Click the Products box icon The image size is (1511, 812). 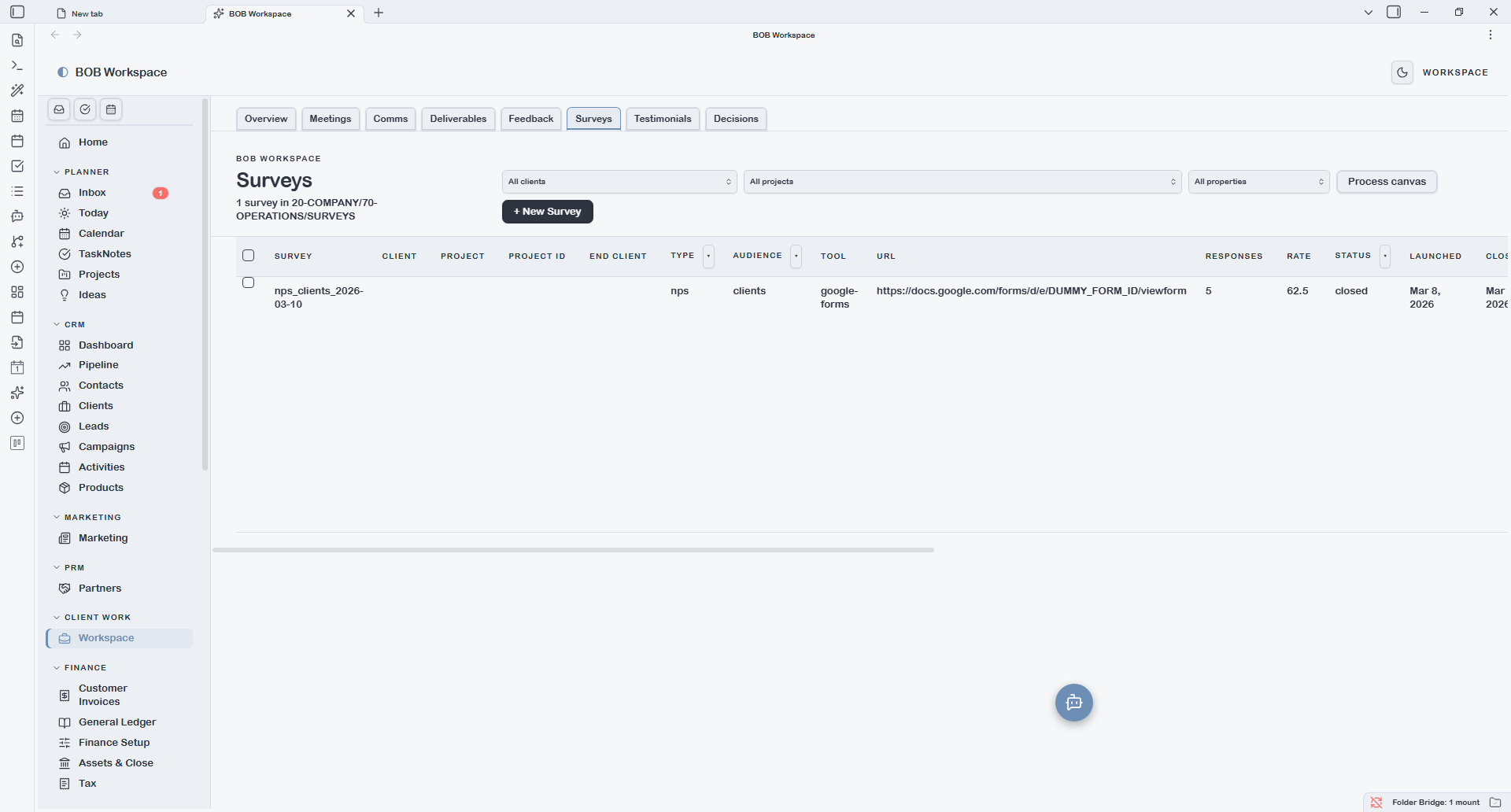click(x=65, y=488)
